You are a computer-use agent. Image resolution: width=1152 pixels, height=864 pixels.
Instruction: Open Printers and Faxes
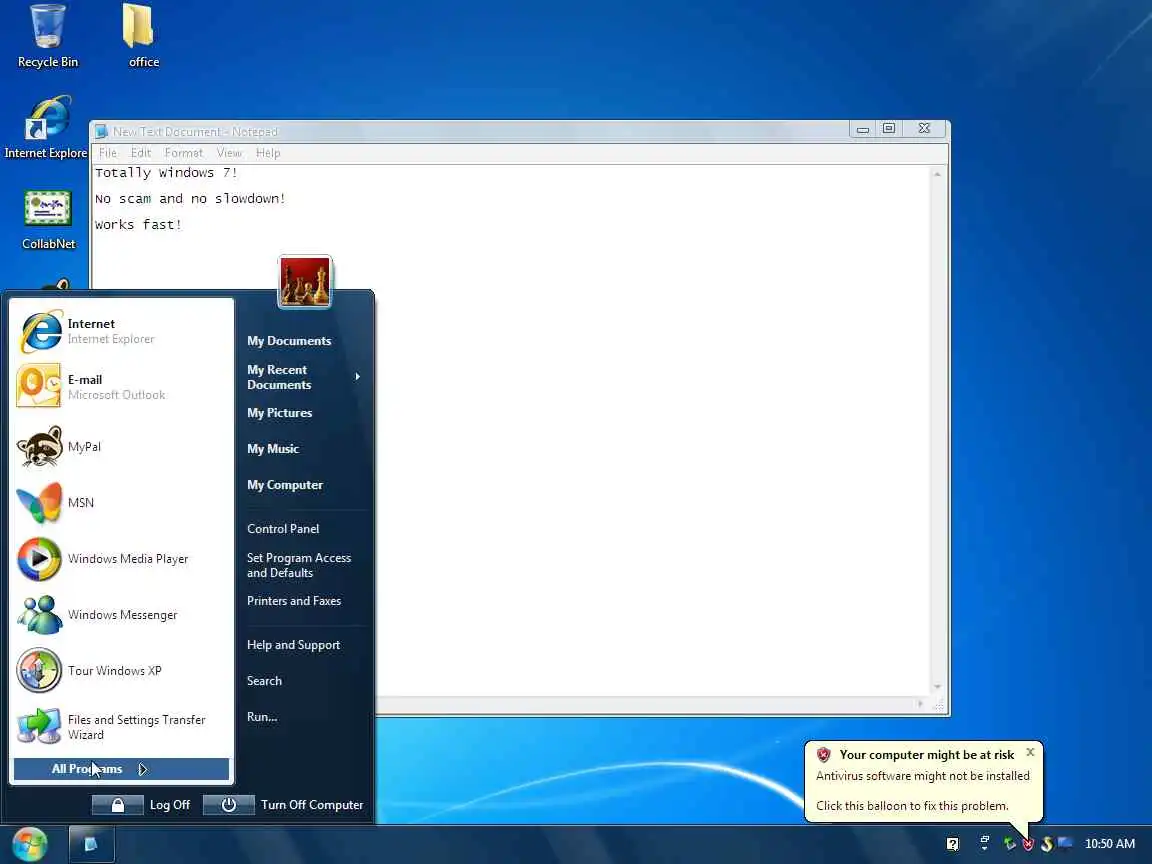click(294, 601)
